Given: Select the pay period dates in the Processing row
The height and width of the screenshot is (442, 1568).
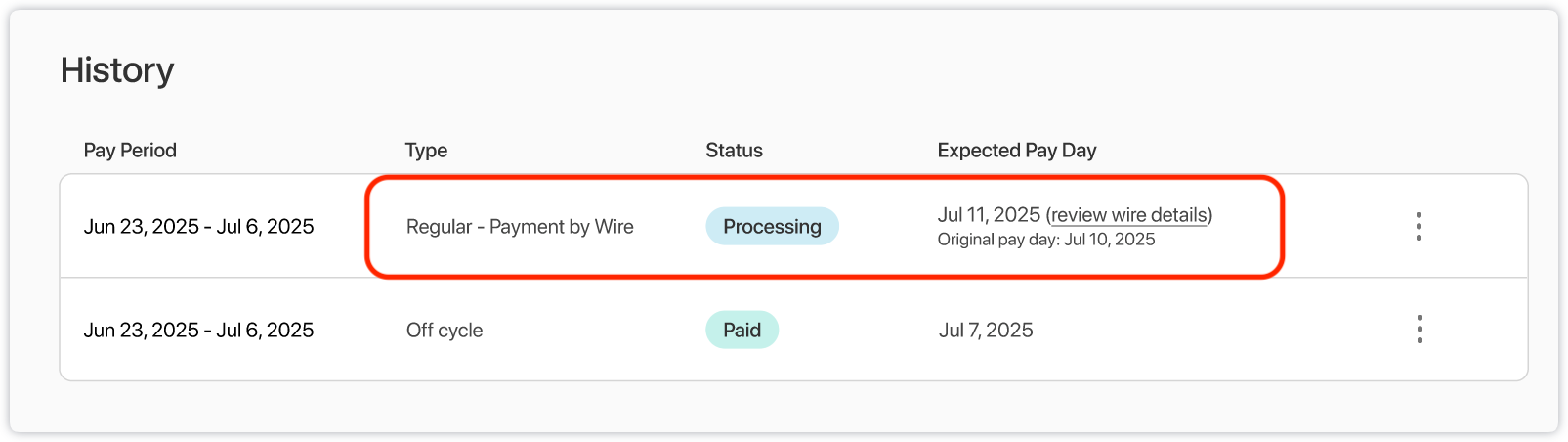Looking at the screenshot, I should (x=198, y=226).
